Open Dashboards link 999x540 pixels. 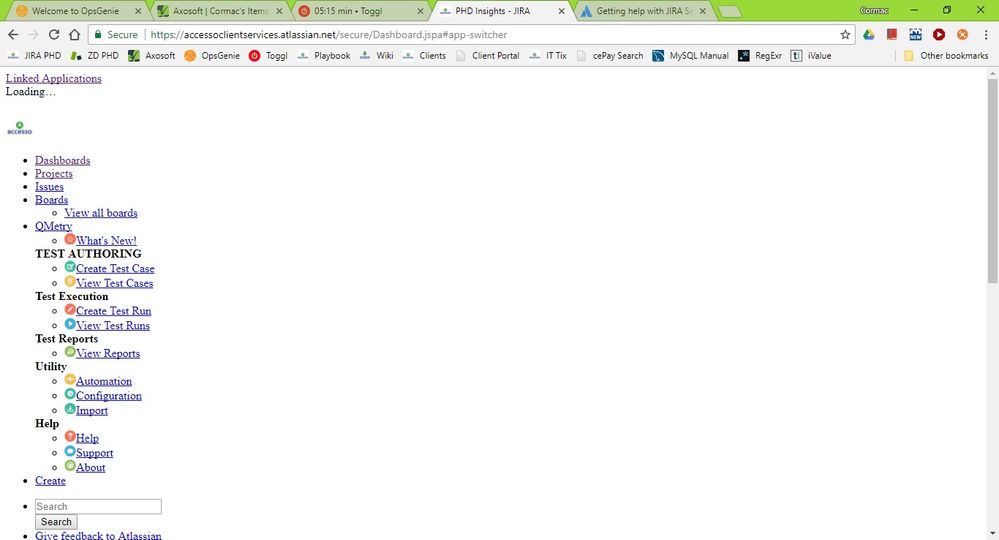pos(62,160)
